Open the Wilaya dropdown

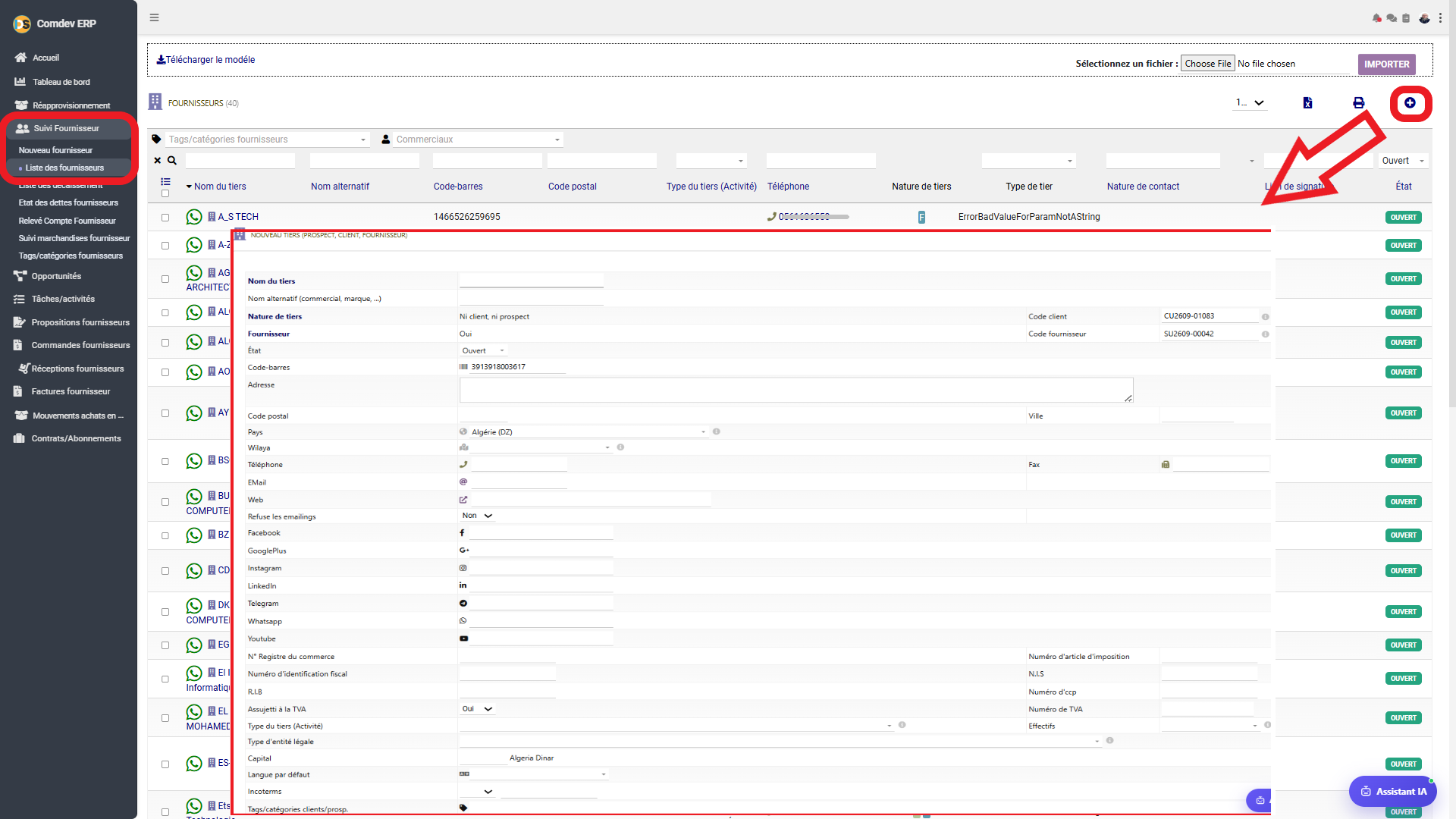pyautogui.click(x=541, y=447)
